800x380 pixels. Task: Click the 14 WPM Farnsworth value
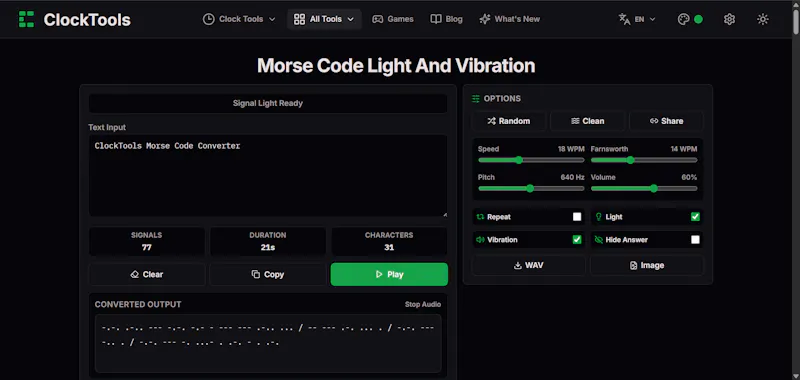click(684, 149)
